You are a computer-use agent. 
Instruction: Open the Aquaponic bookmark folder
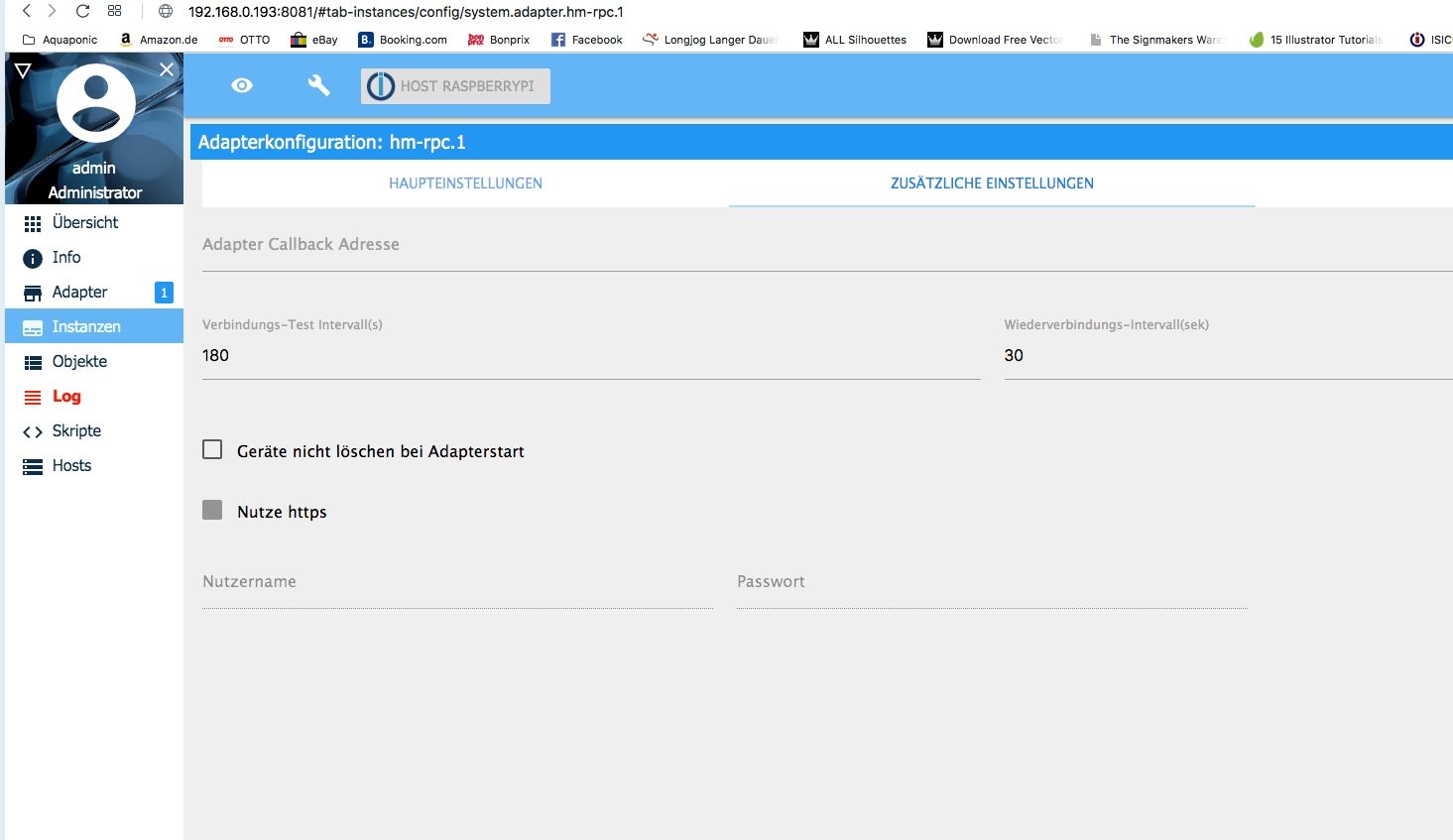point(60,40)
